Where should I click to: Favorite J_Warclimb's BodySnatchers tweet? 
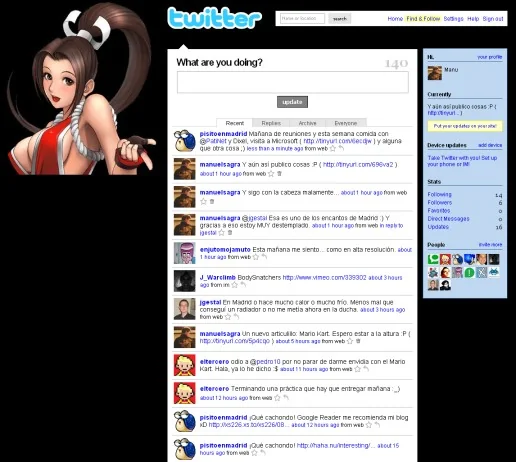235,285
